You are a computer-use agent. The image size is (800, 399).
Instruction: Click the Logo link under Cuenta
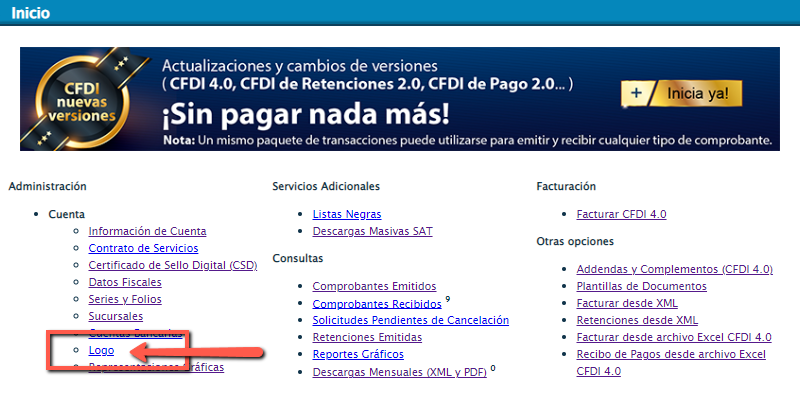(102, 350)
